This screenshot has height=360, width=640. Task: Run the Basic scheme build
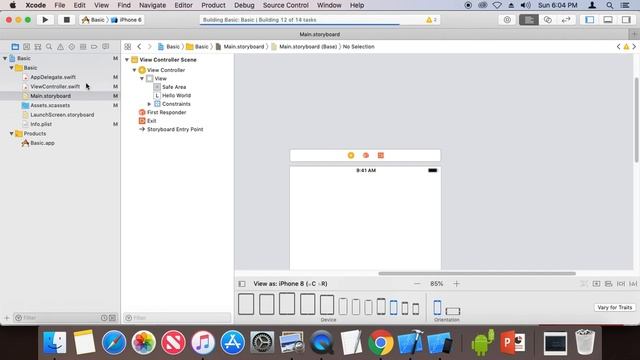[45, 20]
